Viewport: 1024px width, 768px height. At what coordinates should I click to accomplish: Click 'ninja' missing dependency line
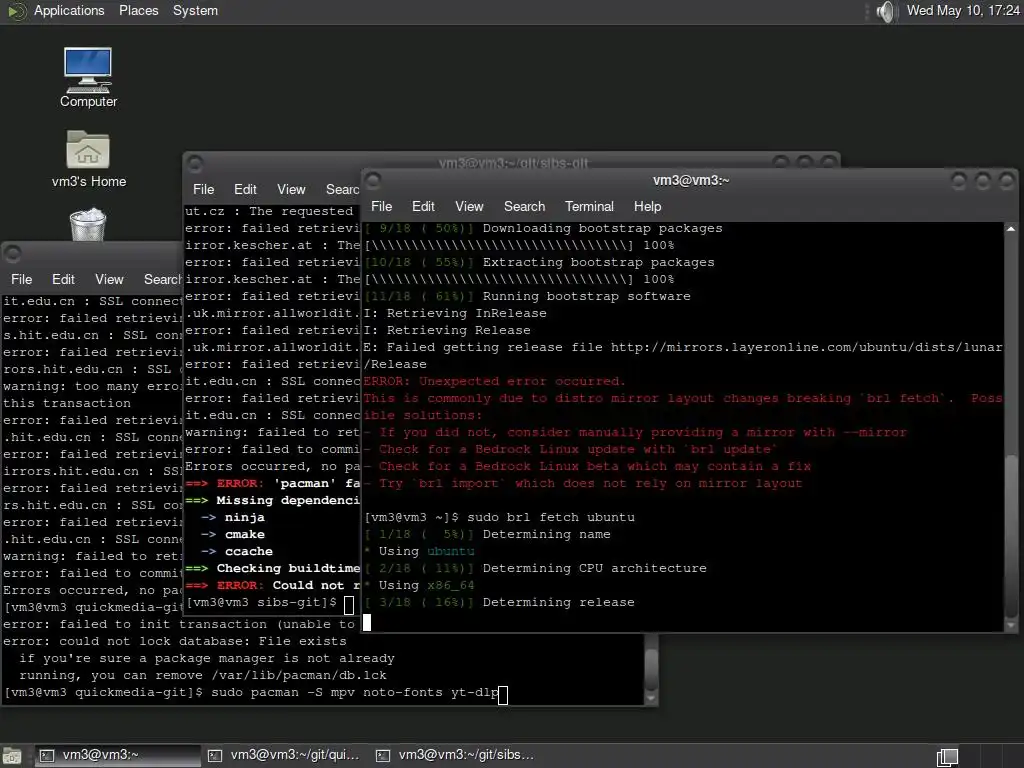(233, 517)
